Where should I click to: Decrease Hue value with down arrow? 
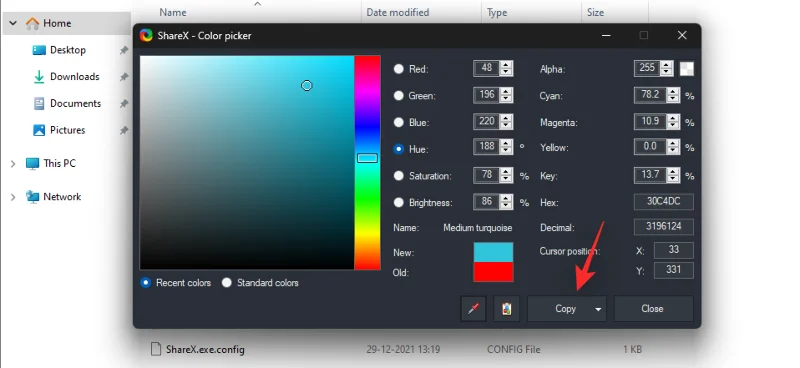click(x=506, y=152)
